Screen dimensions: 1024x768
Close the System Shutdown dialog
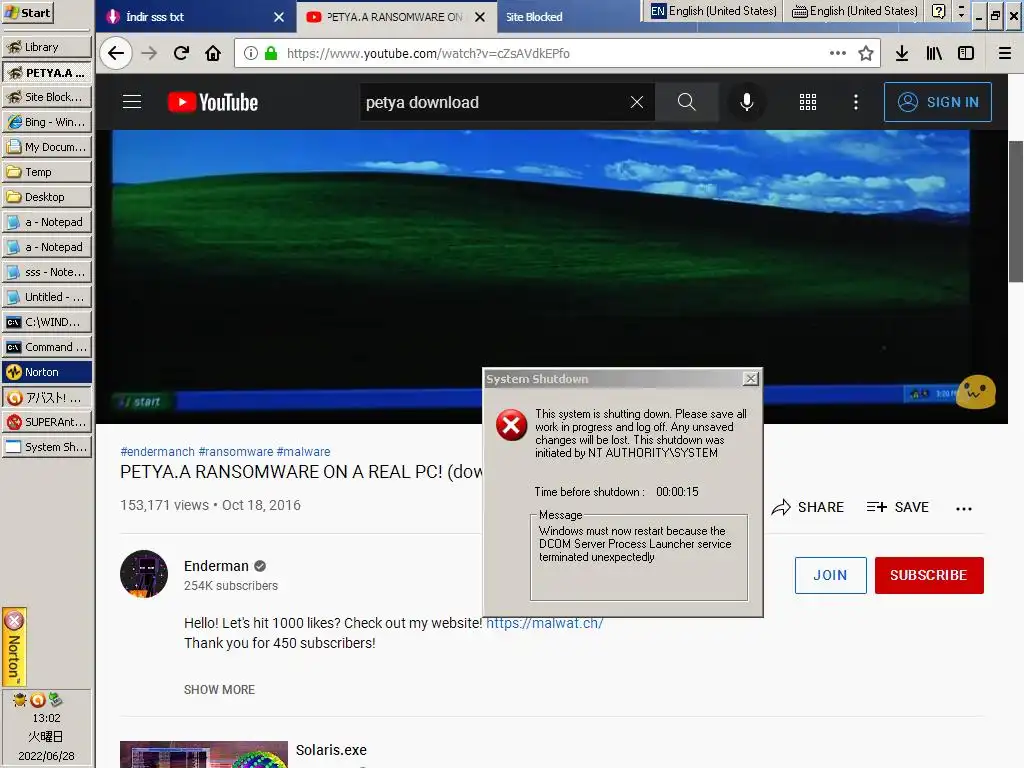point(751,379)
